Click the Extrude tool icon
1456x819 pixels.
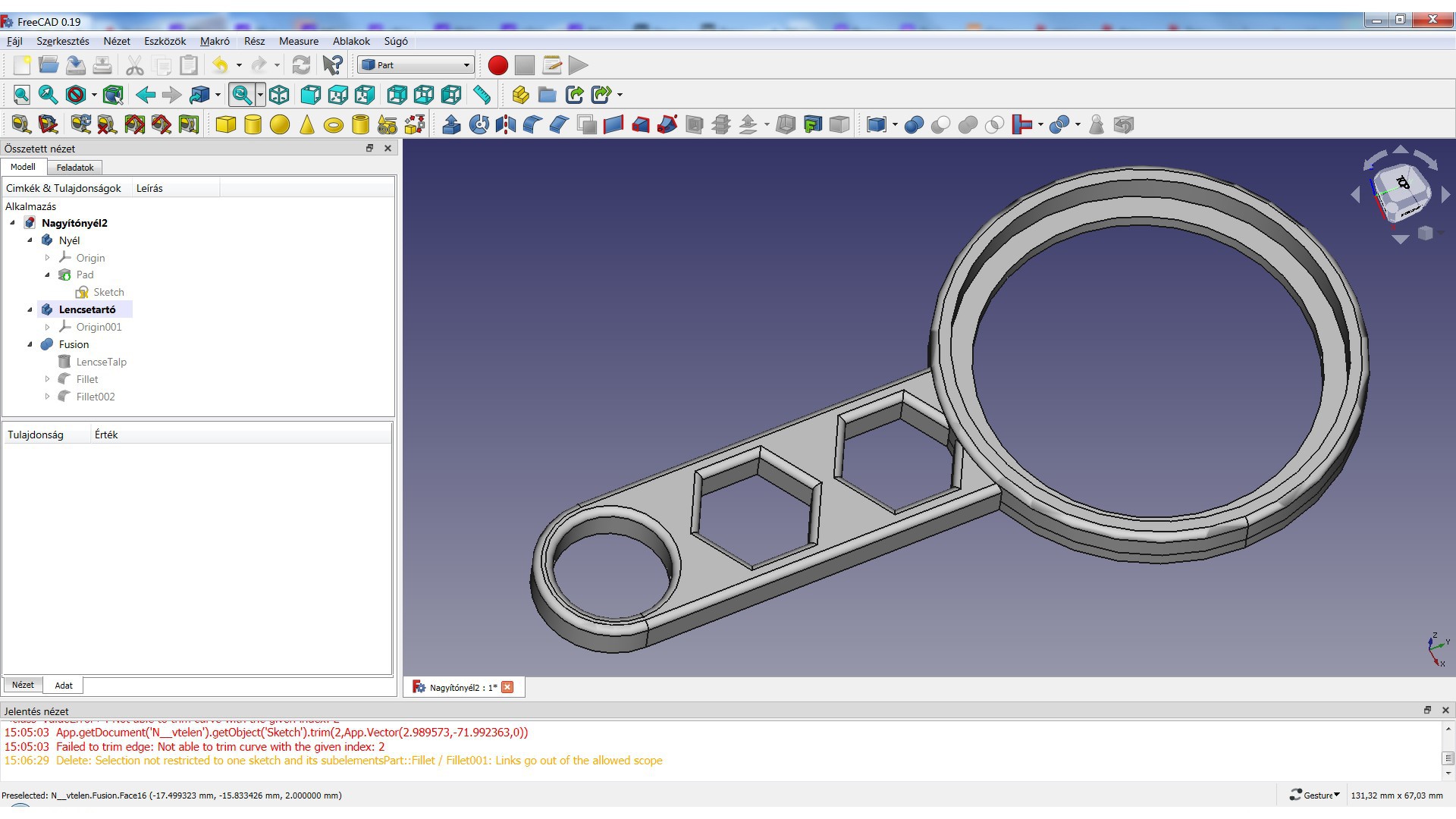(451, 124)
